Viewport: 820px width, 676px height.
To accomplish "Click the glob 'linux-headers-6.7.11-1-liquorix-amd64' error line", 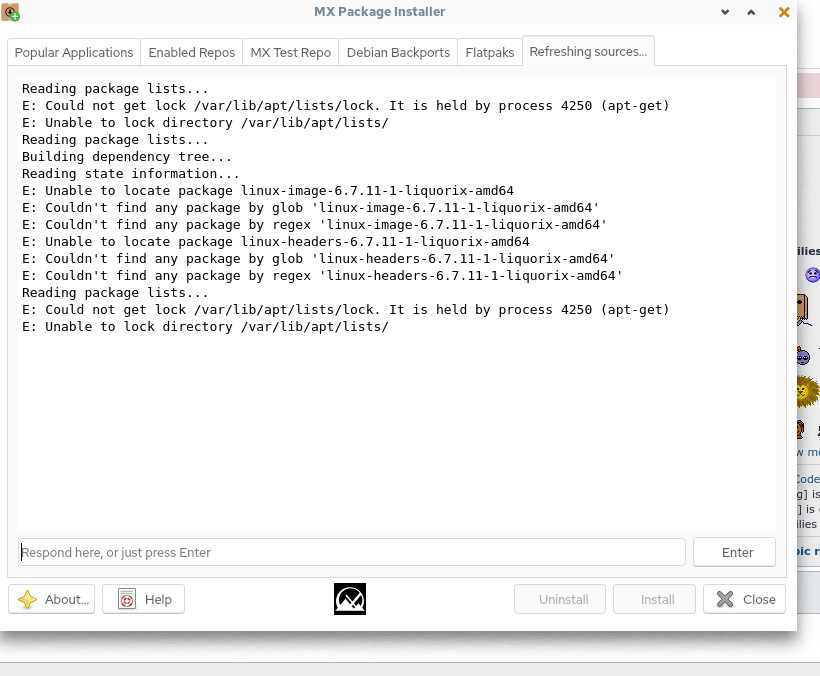I will click(318, 258).
